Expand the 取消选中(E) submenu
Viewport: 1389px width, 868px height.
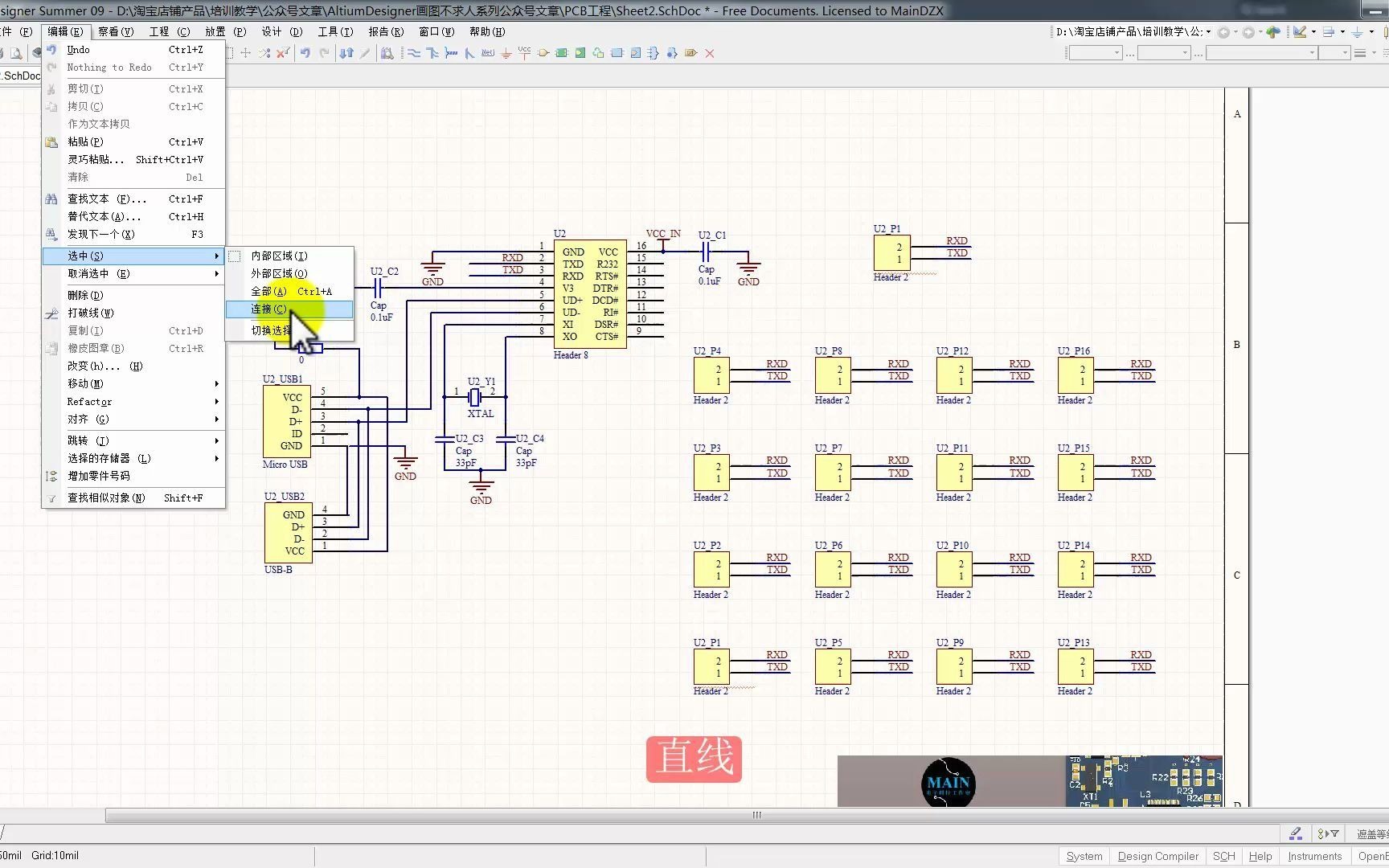coord(133,273)
